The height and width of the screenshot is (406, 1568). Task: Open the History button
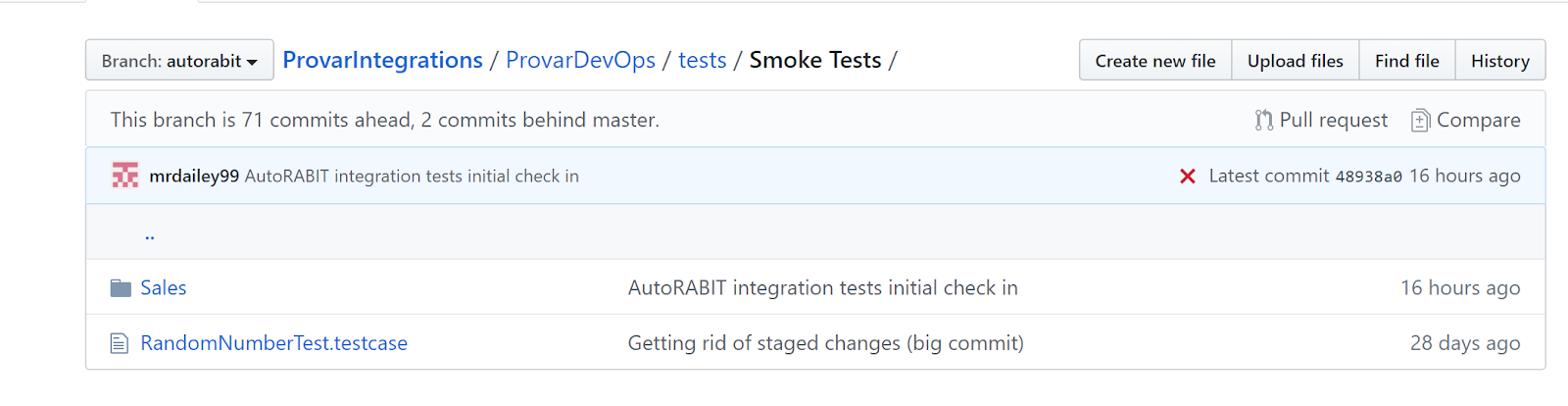click(1499, 60)
